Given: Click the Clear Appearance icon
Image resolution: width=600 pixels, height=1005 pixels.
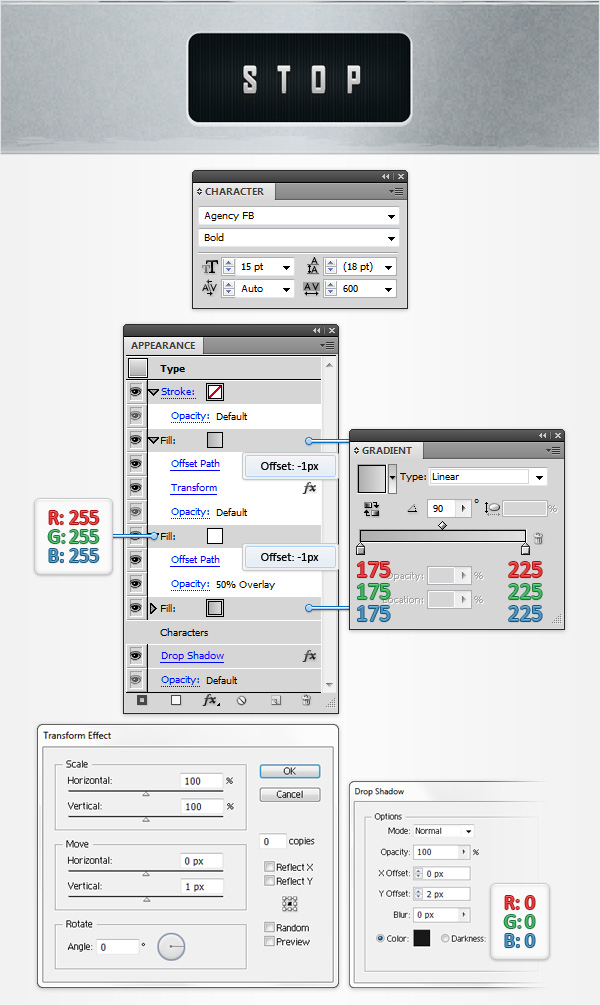Looking at the screenshot, I should [242, 701].
